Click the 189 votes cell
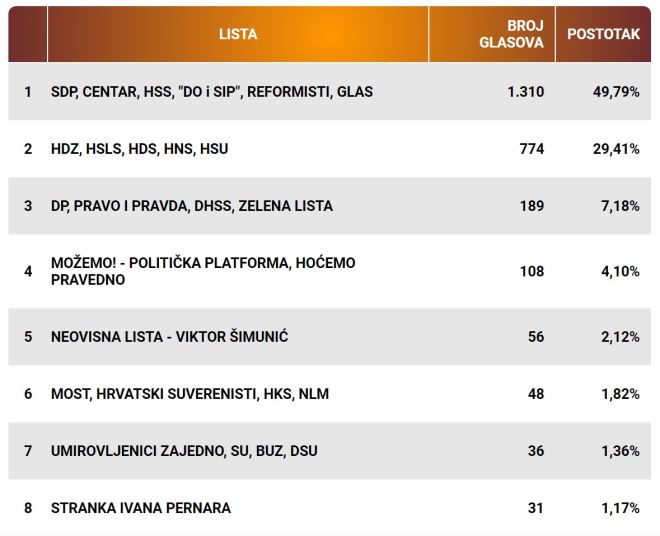660x536 pixels. pos(531,206)
